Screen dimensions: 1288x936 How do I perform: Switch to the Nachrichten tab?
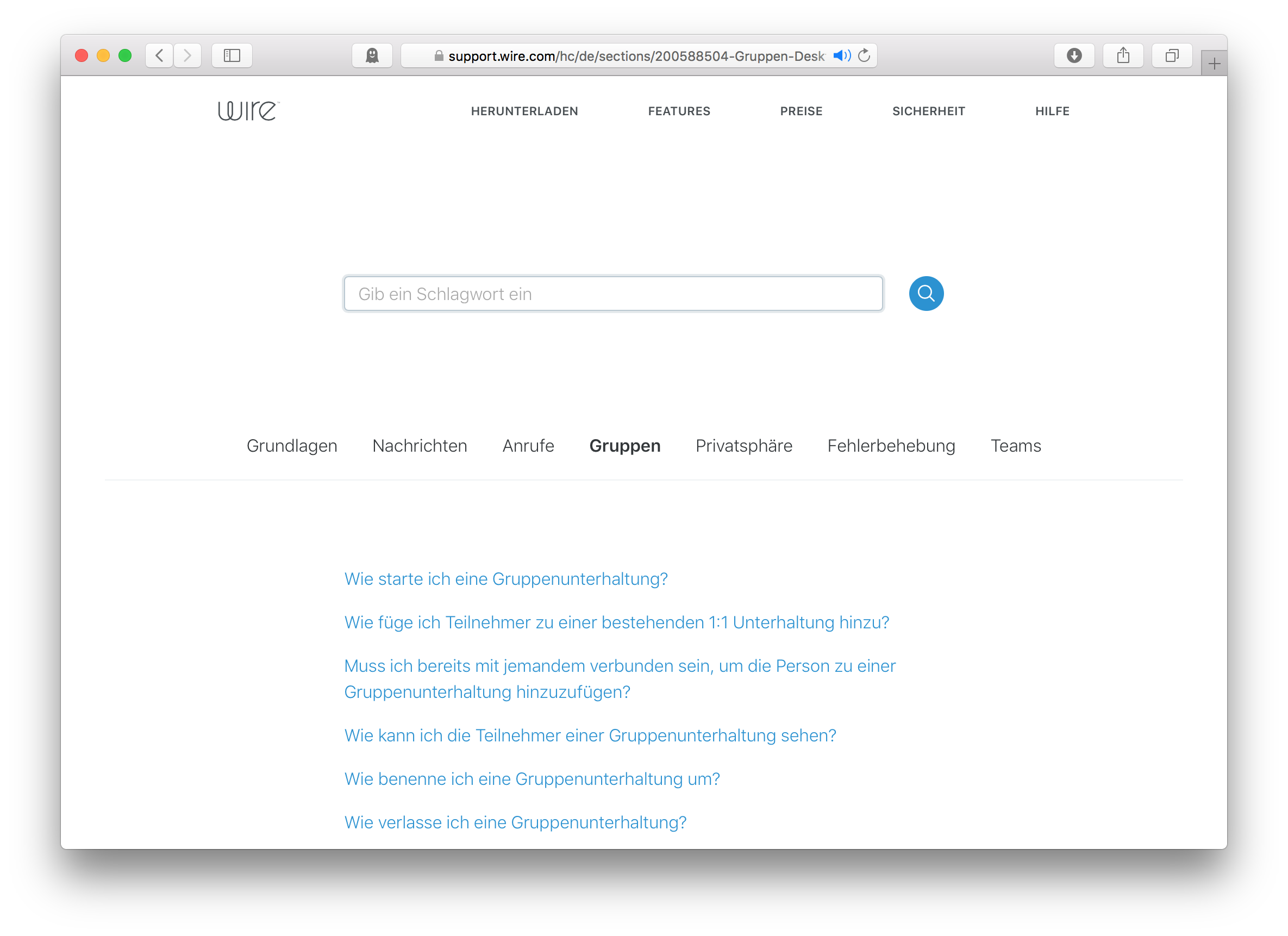tap(420, 446)
